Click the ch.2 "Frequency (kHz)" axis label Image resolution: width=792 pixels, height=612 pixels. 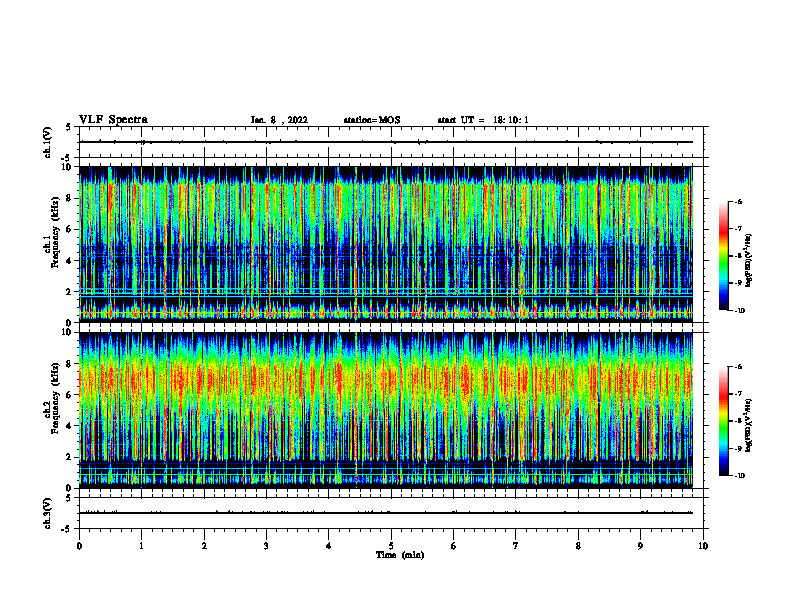(55, 398)
